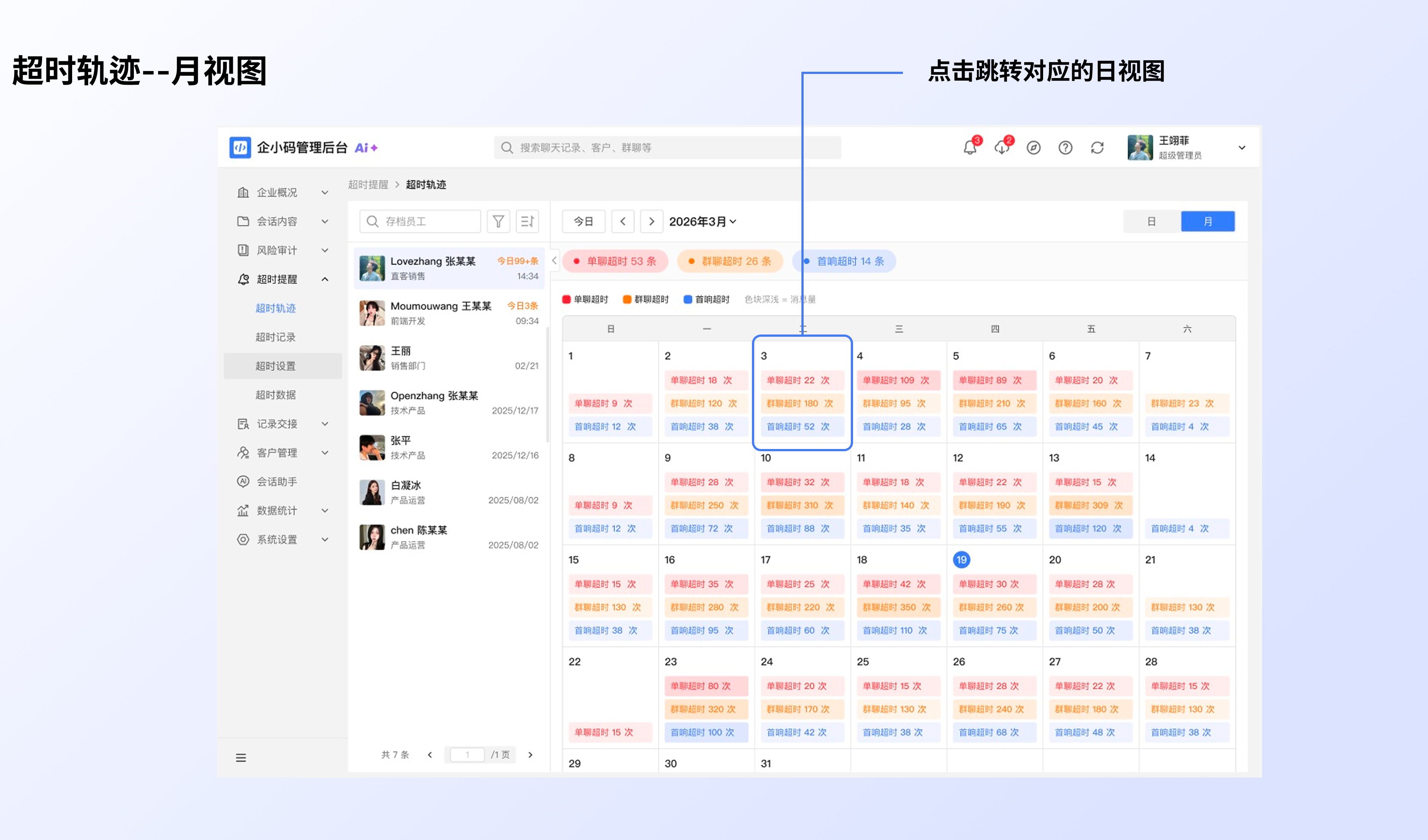Collapse the 超时提醒 menu
Image resolution: width=1428 pixels, height=840 pixels.
click(x=283, y=279)
